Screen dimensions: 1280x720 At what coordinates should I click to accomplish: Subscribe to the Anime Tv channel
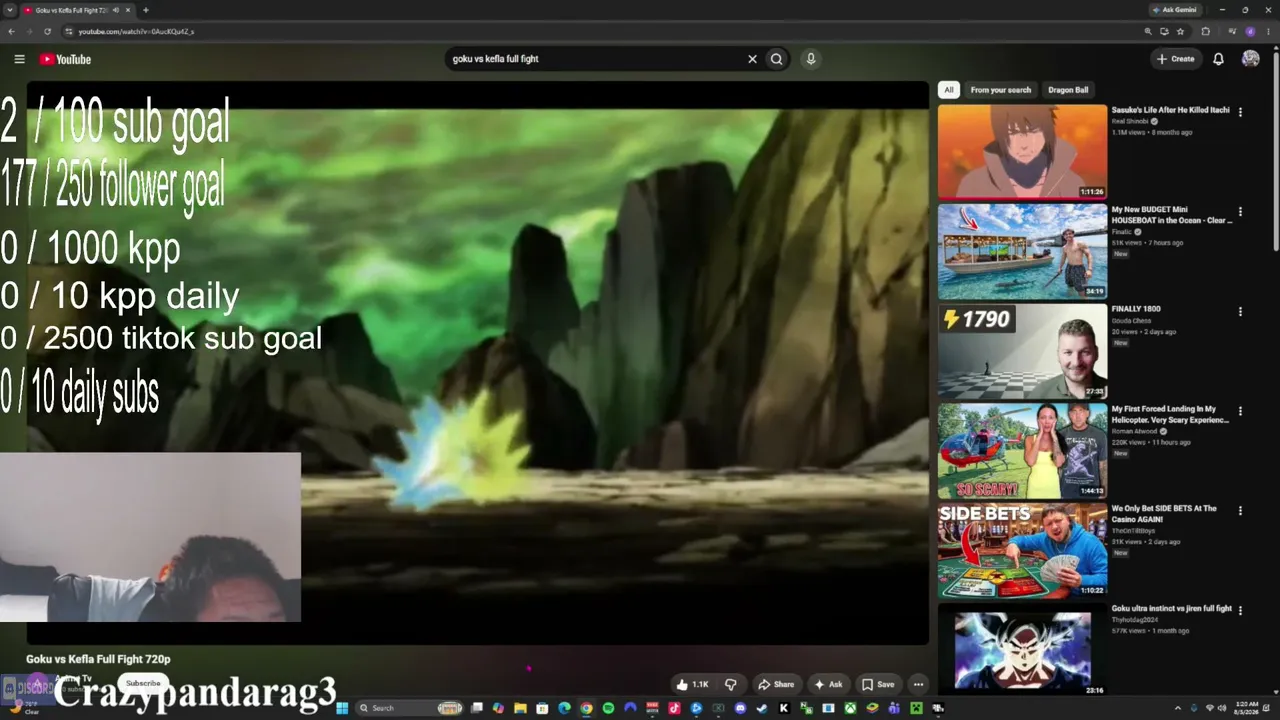[x=143, y=684]
